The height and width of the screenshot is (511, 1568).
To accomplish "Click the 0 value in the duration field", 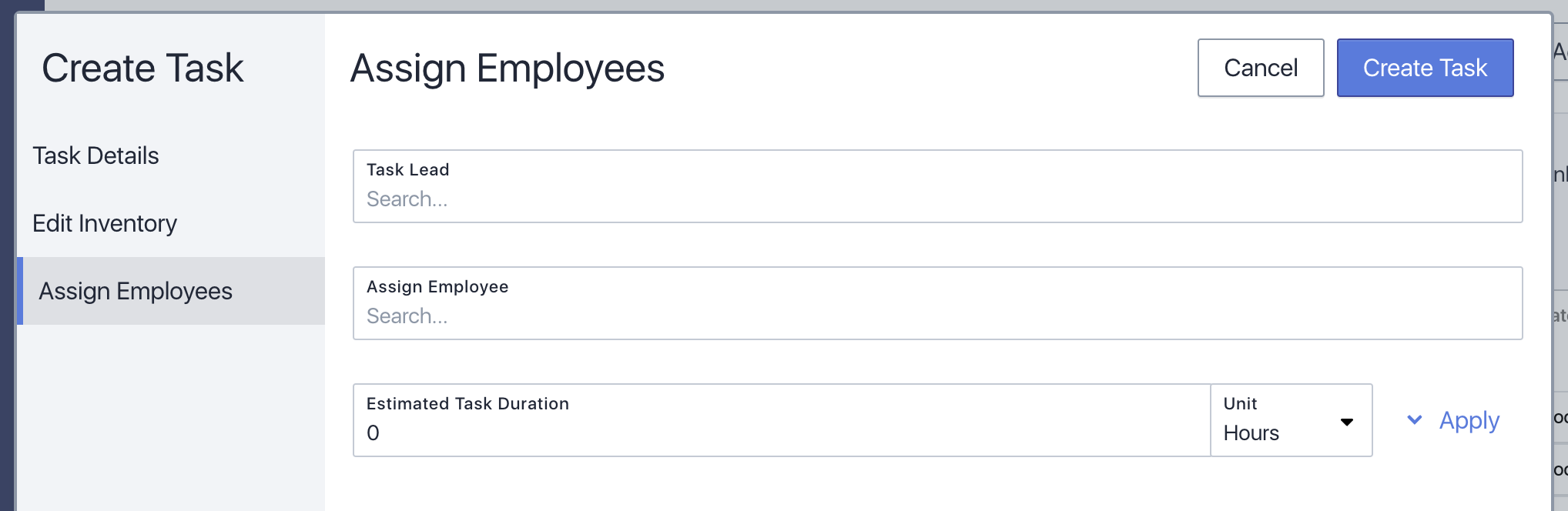I will pos(374,433).
